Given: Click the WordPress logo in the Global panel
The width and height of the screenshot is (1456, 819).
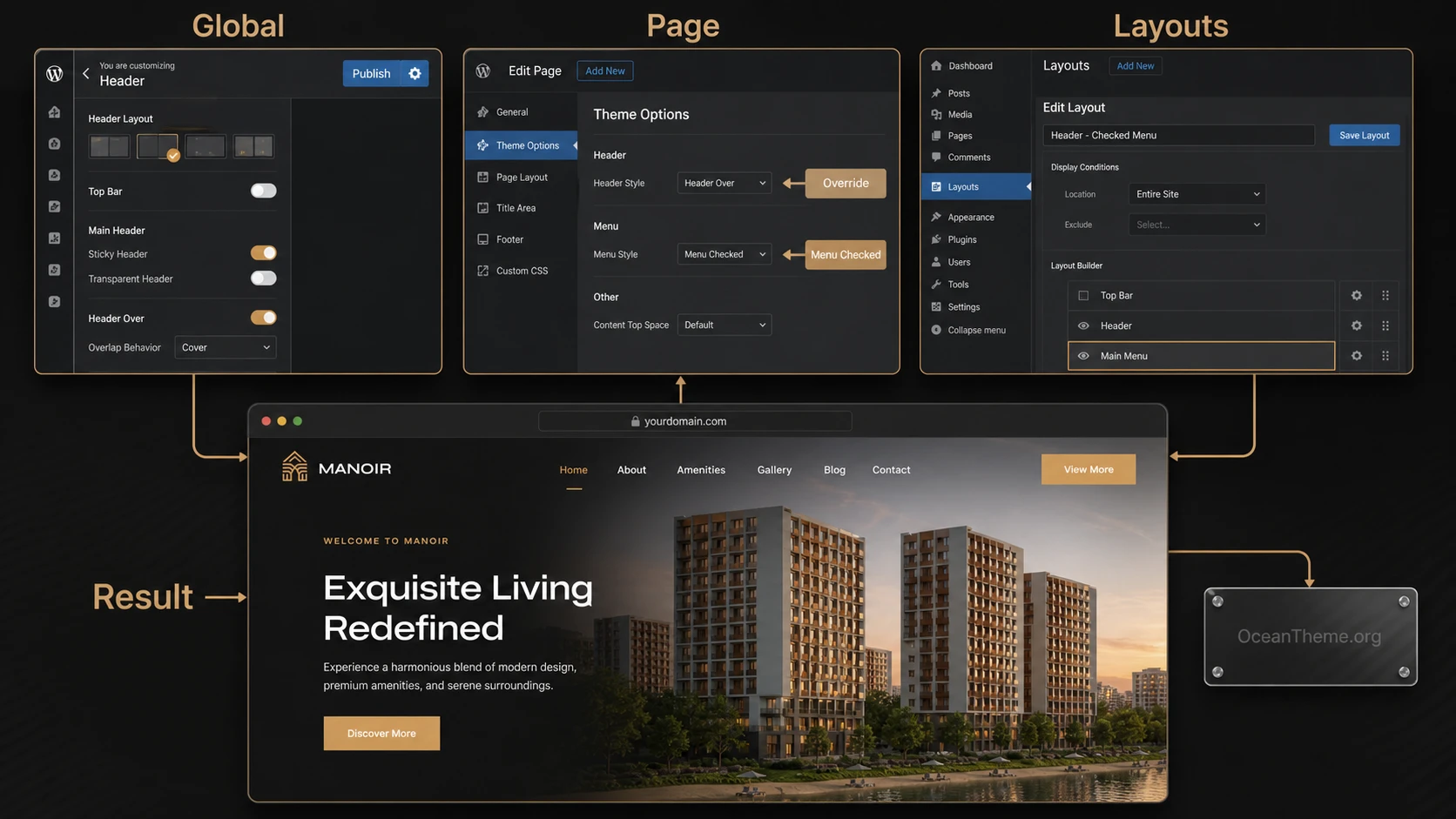Looking at the screenshot, I should [x=54, y=74].
